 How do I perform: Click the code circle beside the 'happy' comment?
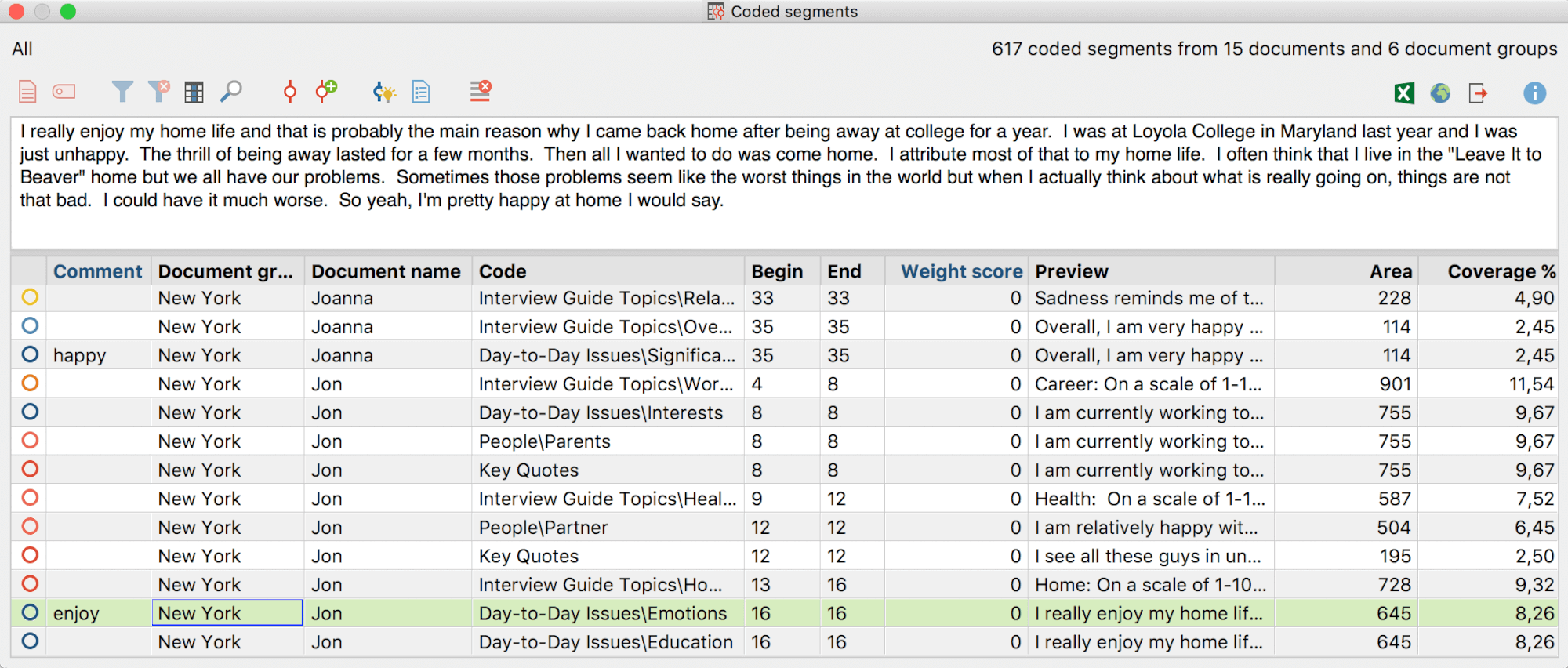[30, 354]
